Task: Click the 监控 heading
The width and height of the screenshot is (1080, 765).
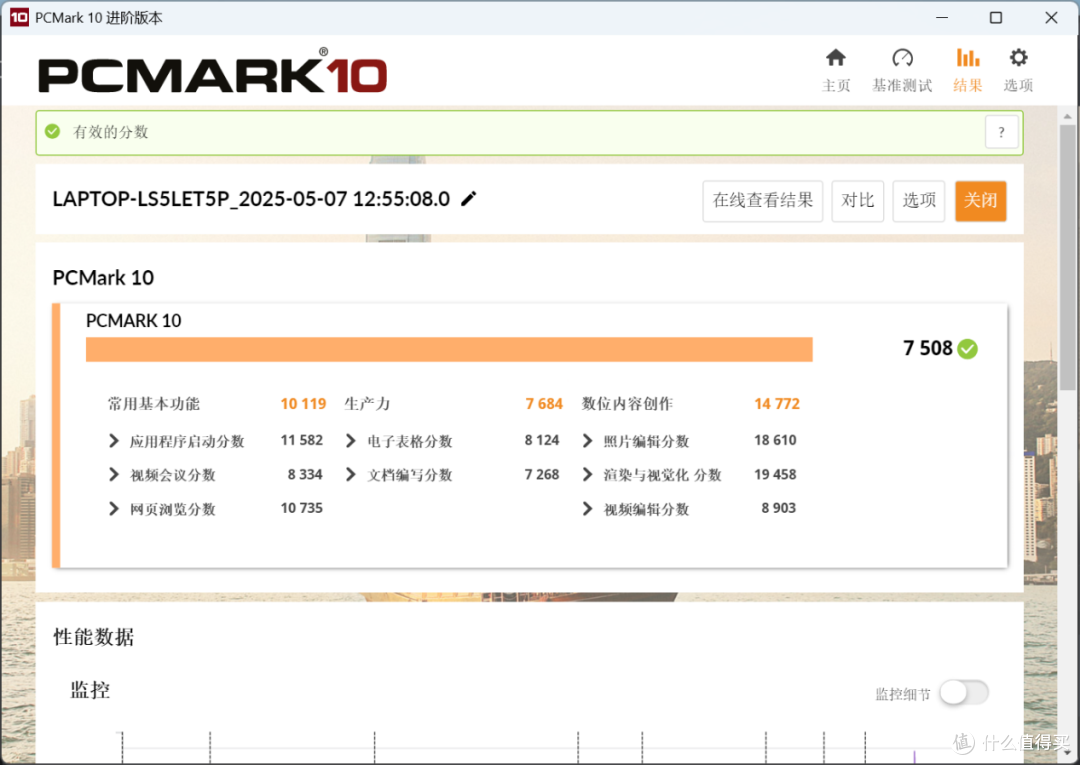Action: pyautogui.click(x=90, y=690)
